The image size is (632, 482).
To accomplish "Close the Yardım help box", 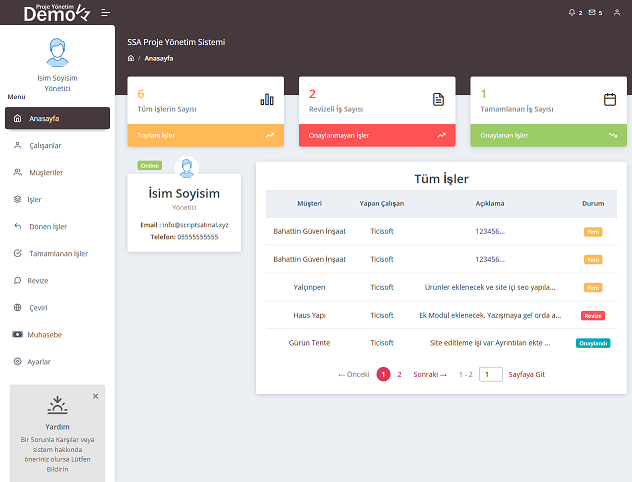I will click(96, 396).
